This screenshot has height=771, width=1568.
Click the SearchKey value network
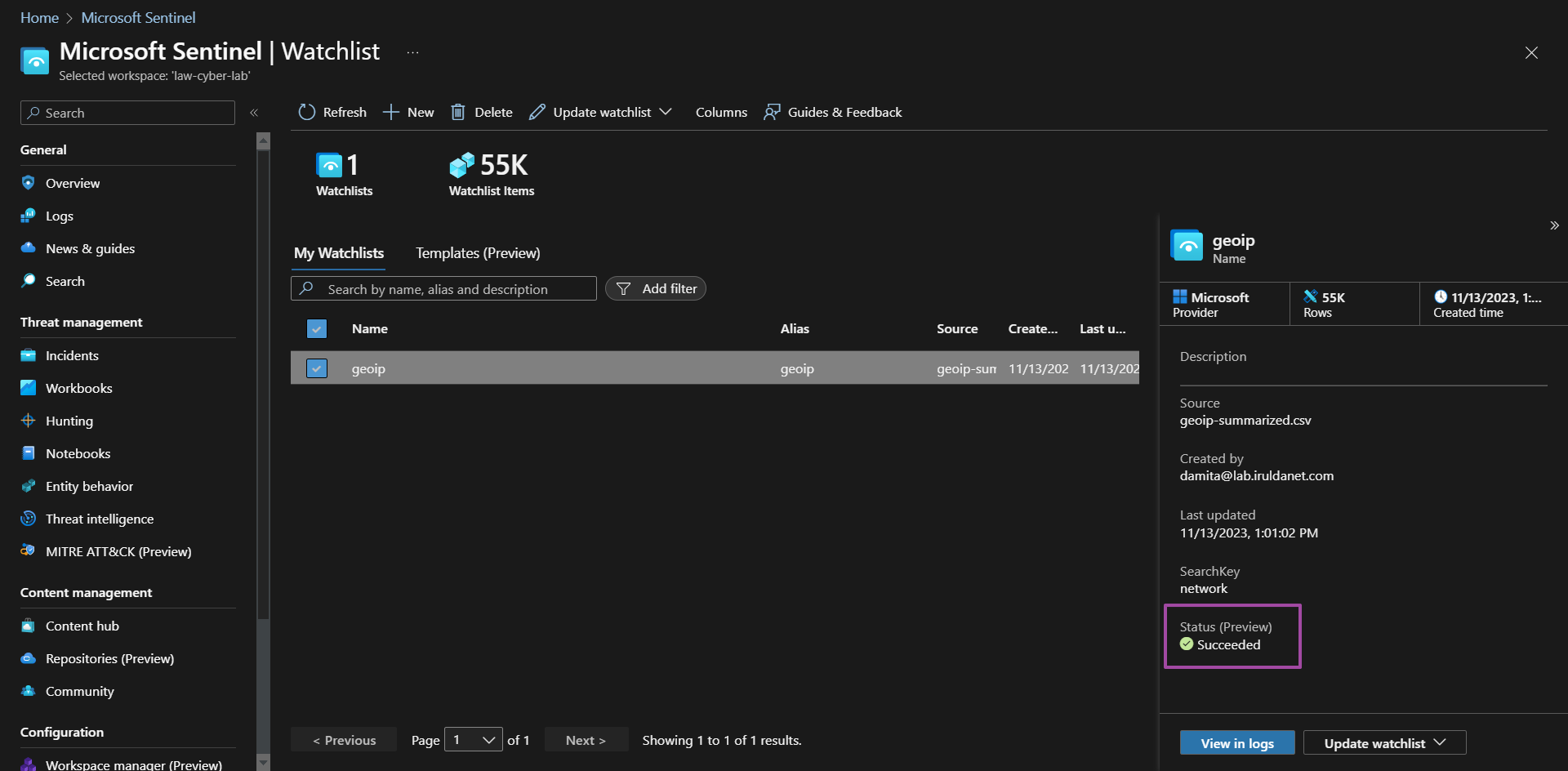click(x=1204, y=589)
